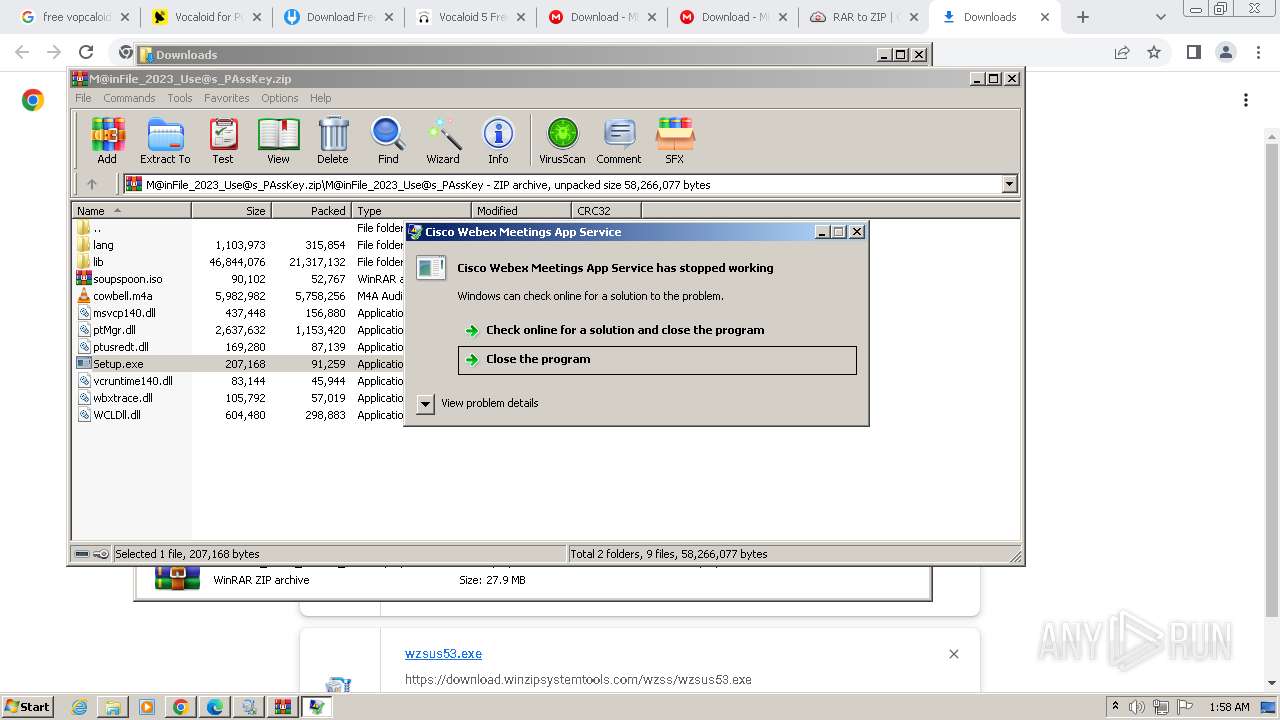Screen dimensions: 1280x720
Task: Reload the Chrome page
Action: (x=86, y=53)
